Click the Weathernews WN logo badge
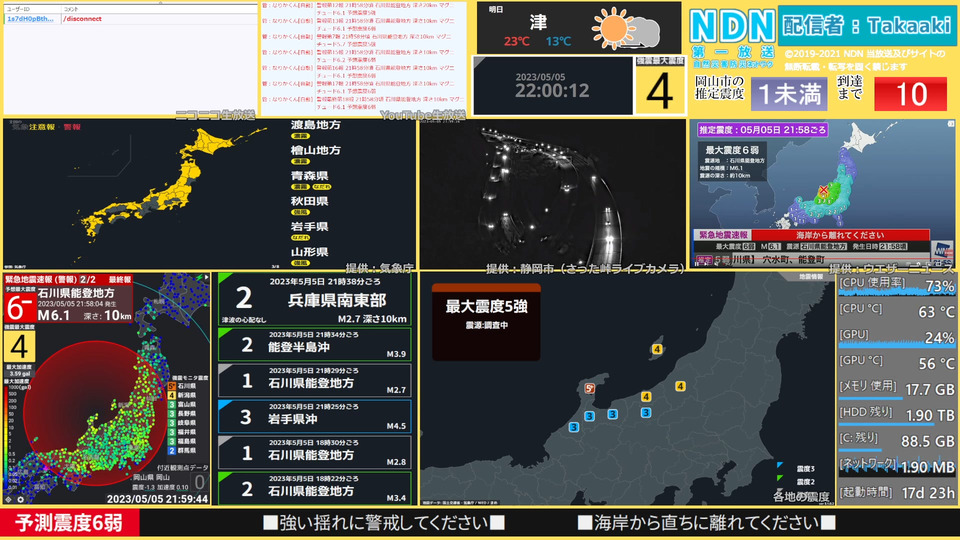960x540 pixels. [x=942, y=251]
